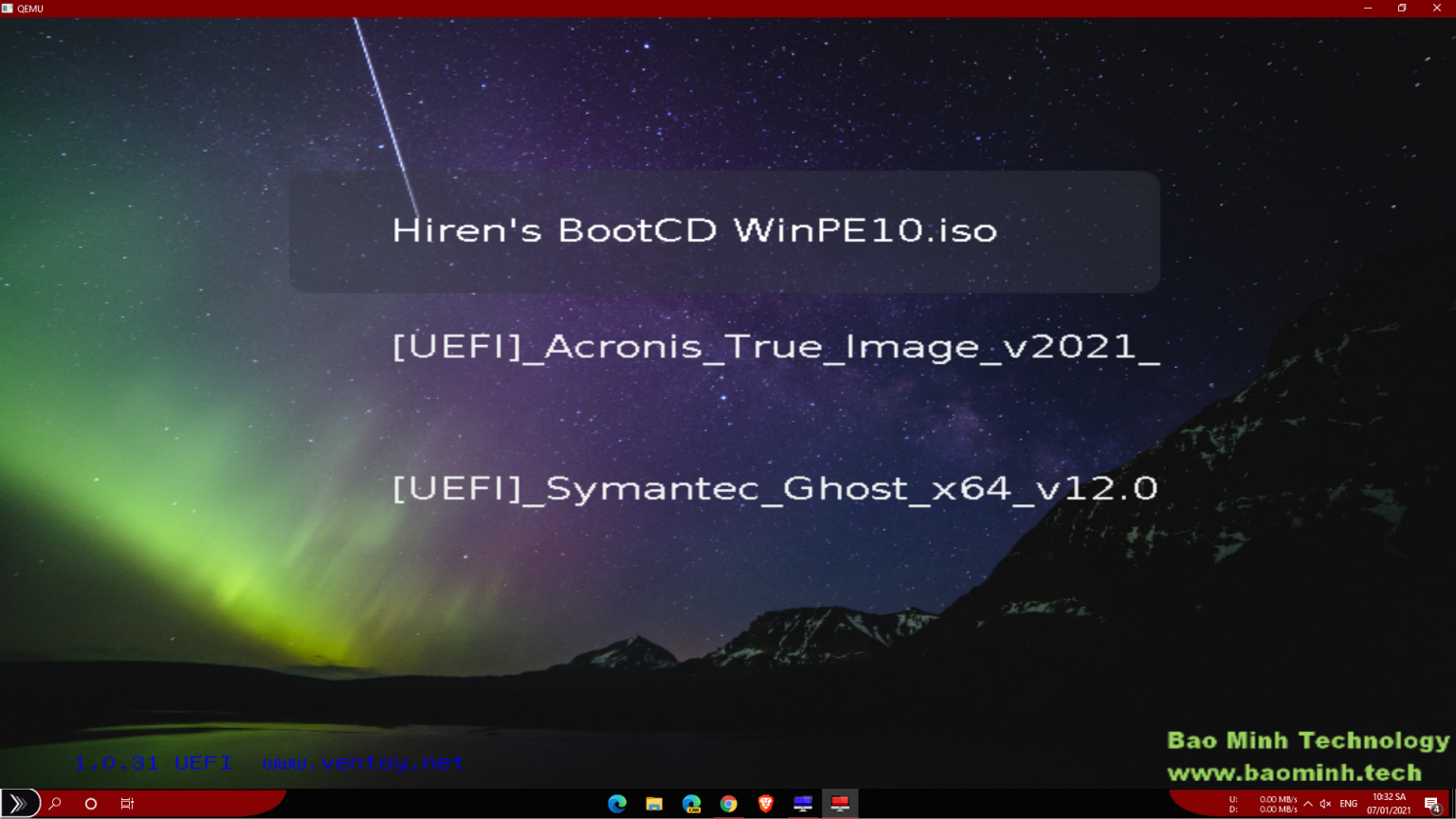Open Task View icon
The width and height of the screenshot is (1456, 819).
pyautogui.click(x=127, y=804)
